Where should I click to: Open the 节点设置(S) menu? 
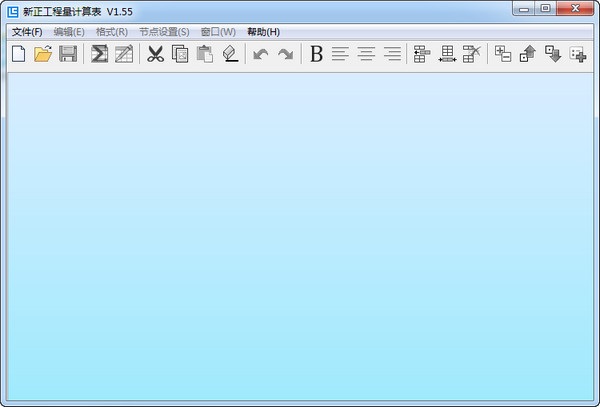point(165,32)
